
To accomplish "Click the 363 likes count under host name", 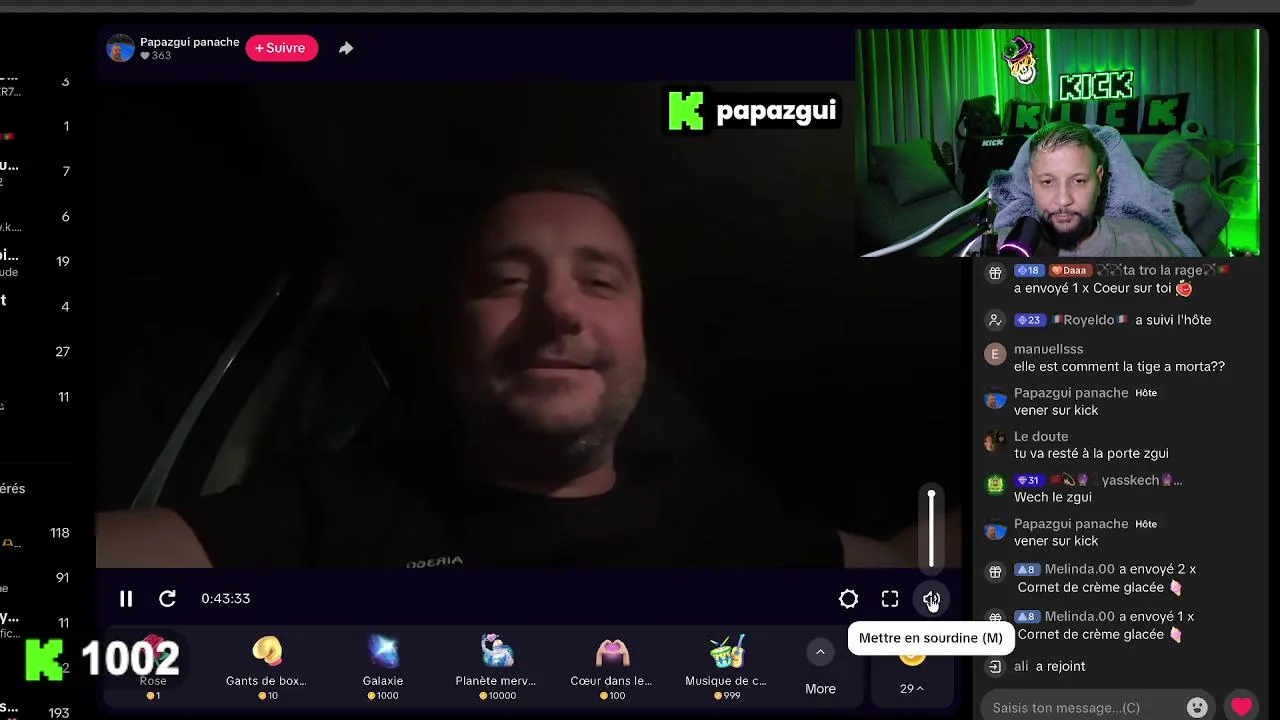I will (x=161, y=56).
